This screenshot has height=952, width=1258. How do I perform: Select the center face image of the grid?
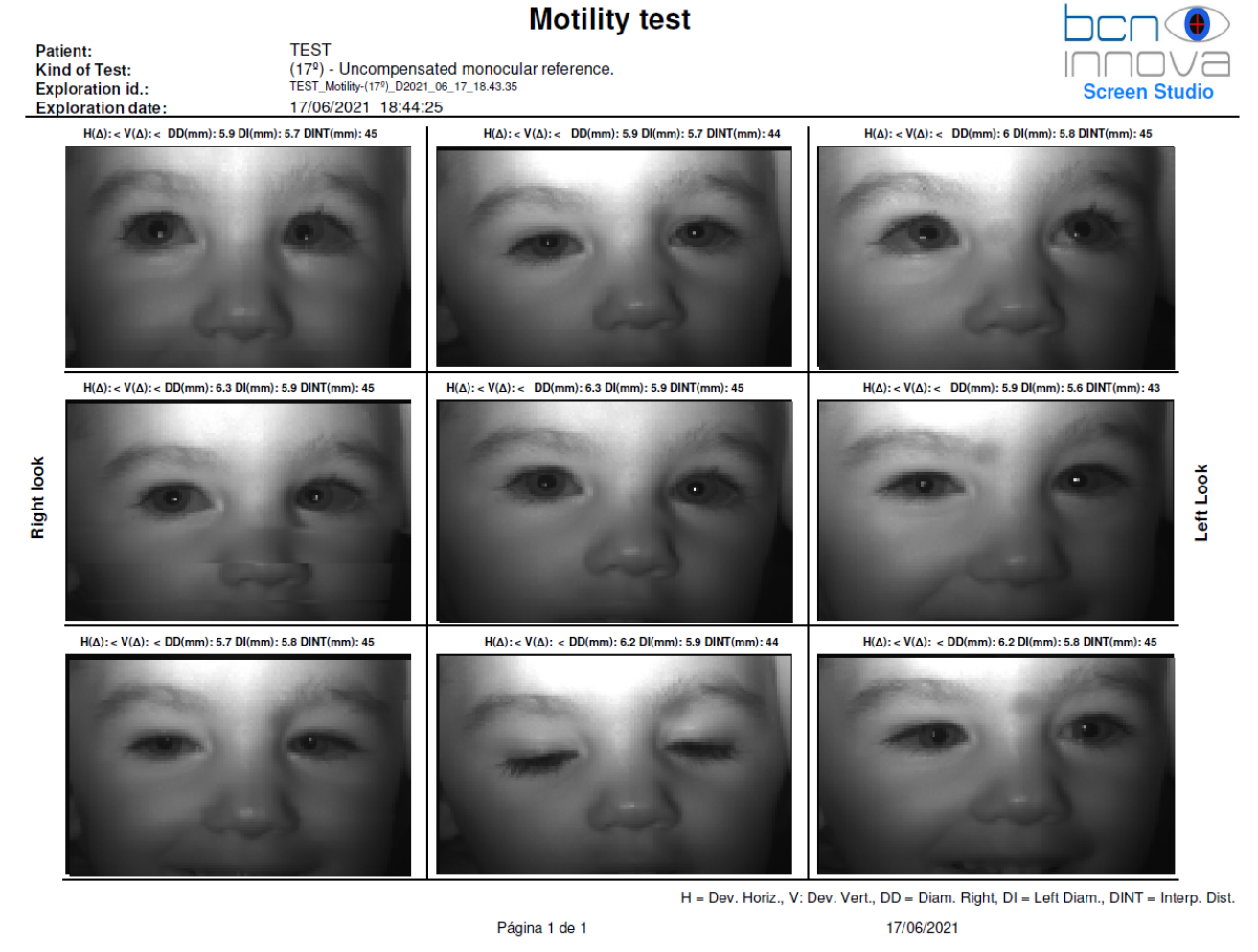(x=613, y=510)
